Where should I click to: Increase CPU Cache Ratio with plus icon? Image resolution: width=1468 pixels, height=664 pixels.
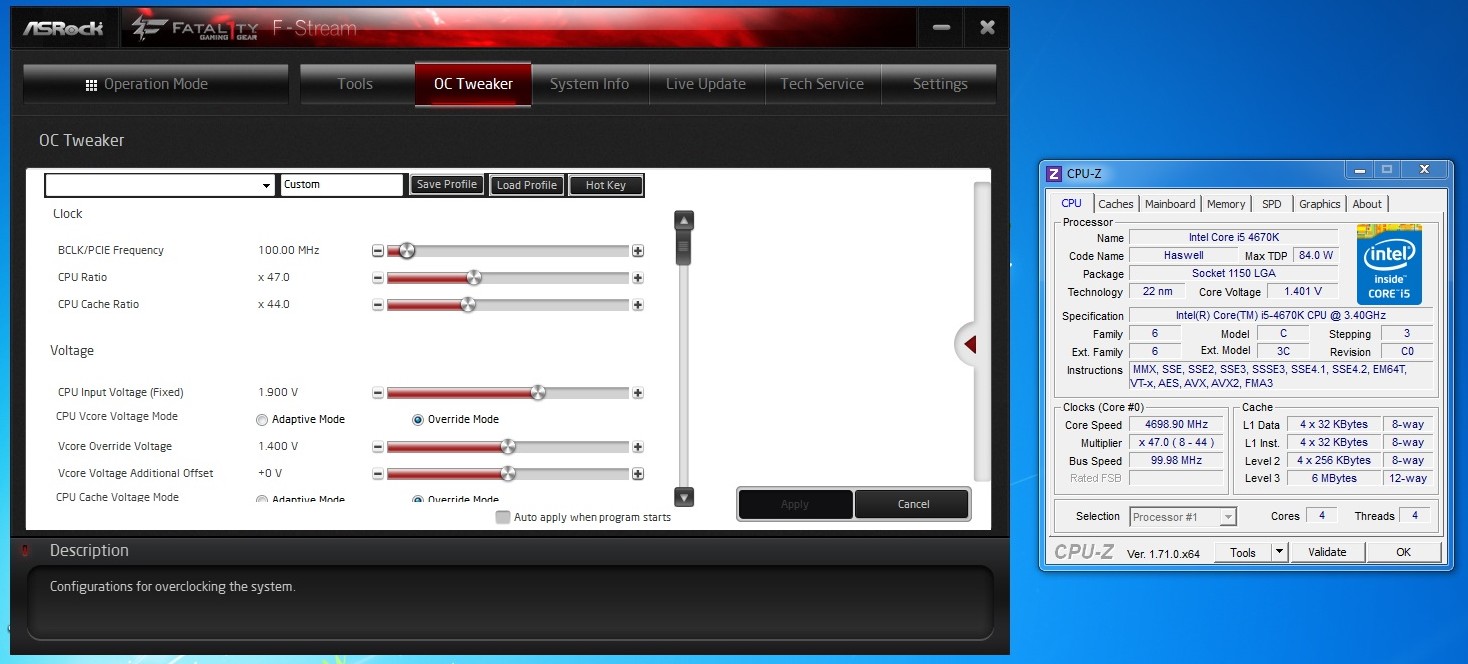coord(637,305)
